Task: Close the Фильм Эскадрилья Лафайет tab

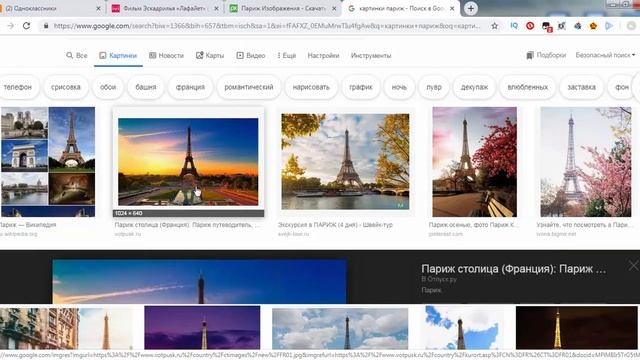Action: pyautogui.click(x=216, y=8)
